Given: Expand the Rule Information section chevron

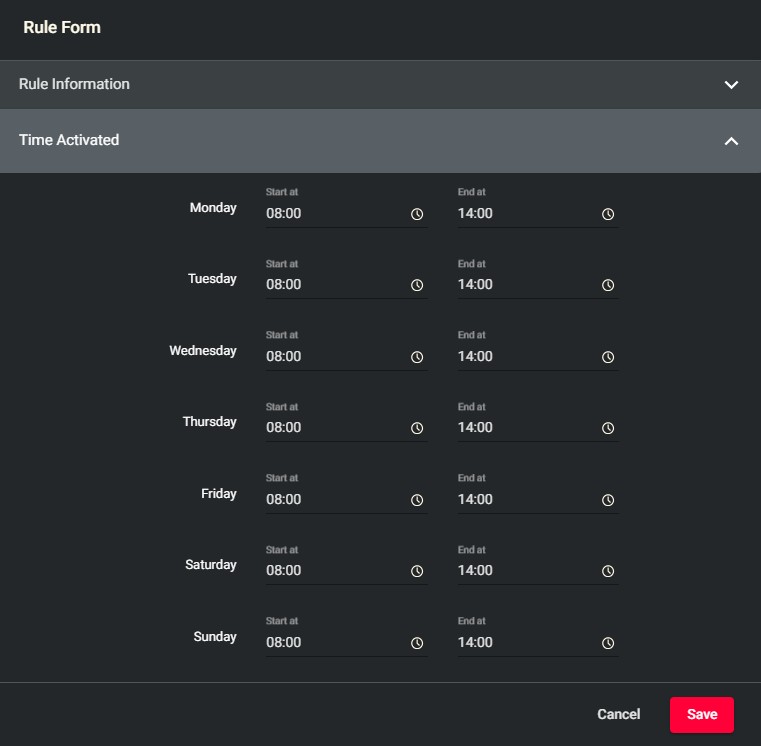Looking at the screenshot, I should coord(731,85).
